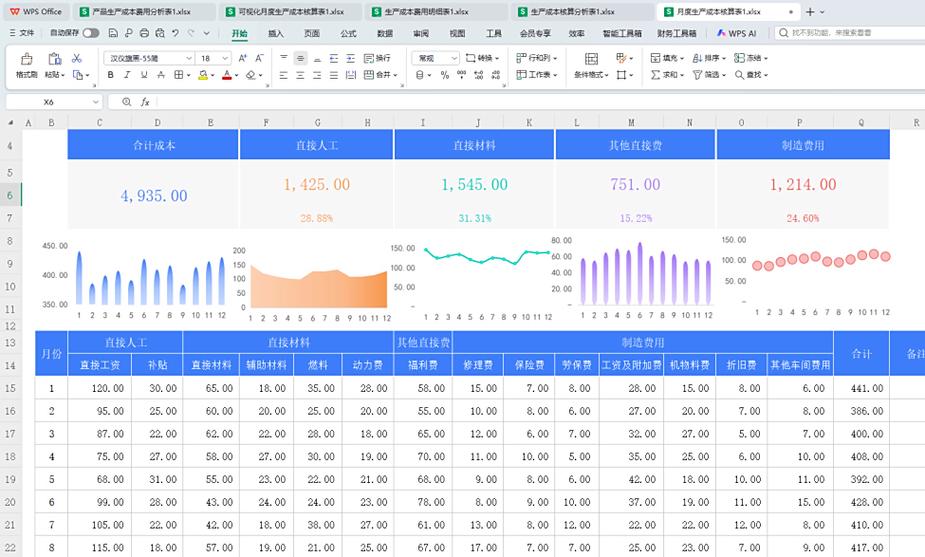Image resolution: width=925 pixels, height=557 pixels.
Task: Click the vertical middle-align icon
Action: point(300,58)
